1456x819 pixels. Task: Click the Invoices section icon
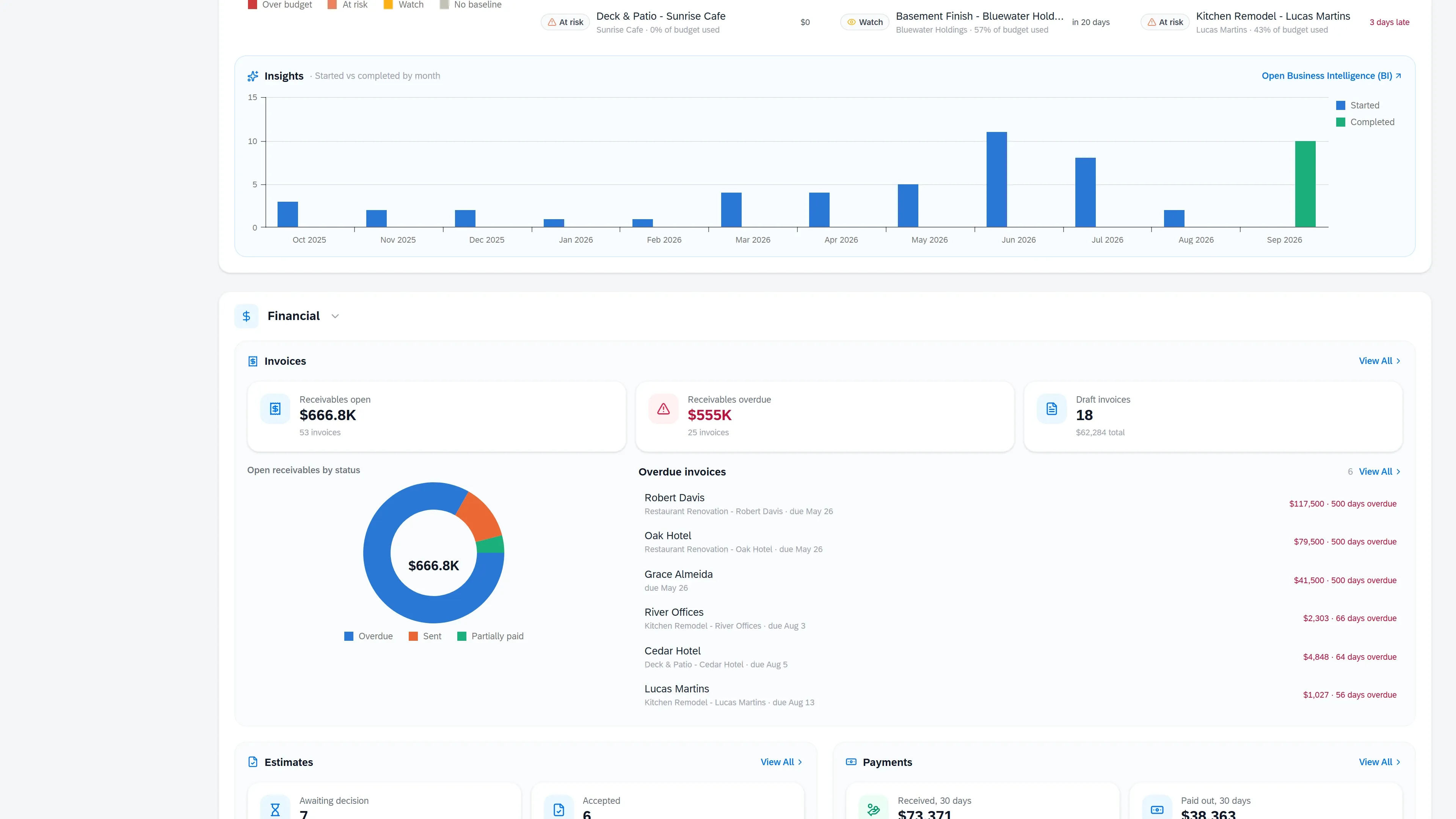point(253,361)
